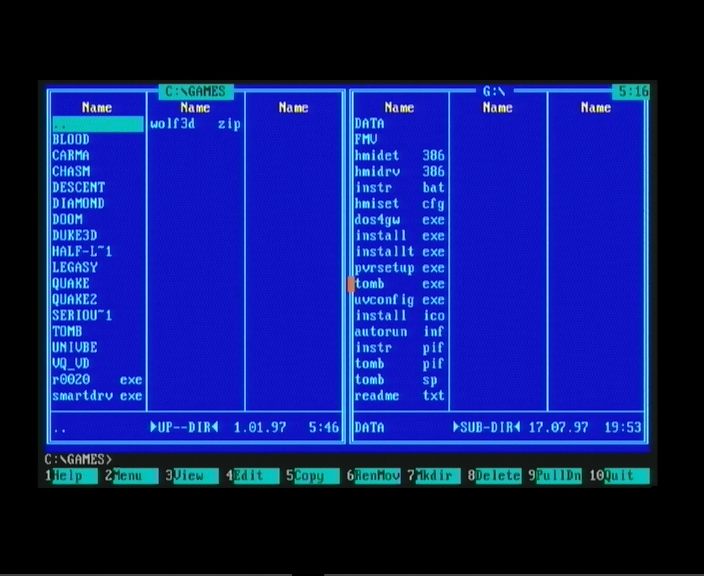Viewport: 704px width, 576px height.
Task: Select the installt exe file
Action: tap(400, 251)
